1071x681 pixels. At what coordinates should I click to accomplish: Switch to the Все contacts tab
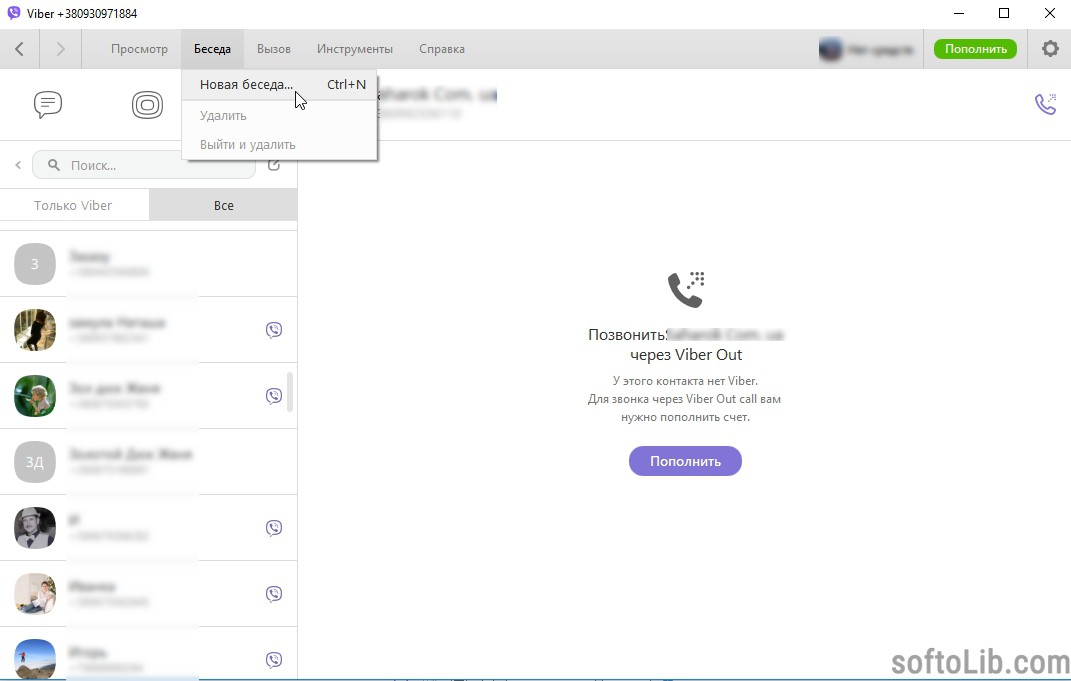223,206
